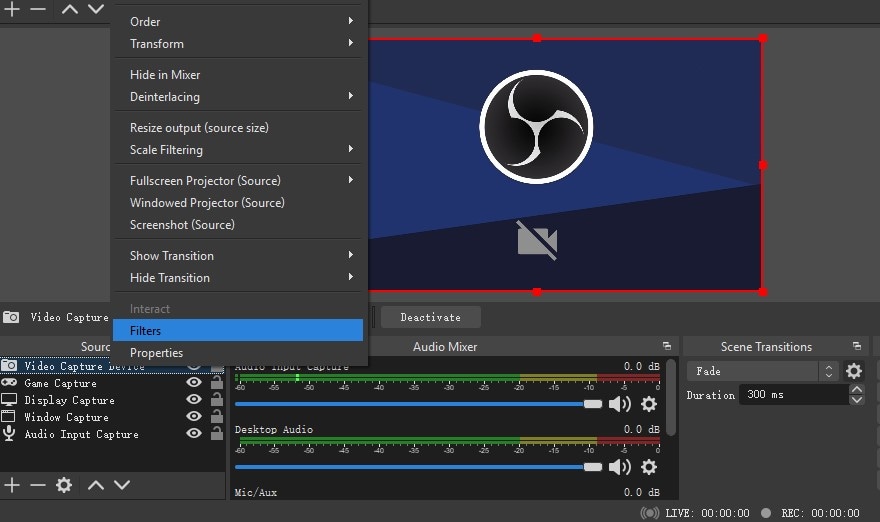Open the Fade transition dropdown
This screenshot has width=880, height=522.
coord(763,371)
